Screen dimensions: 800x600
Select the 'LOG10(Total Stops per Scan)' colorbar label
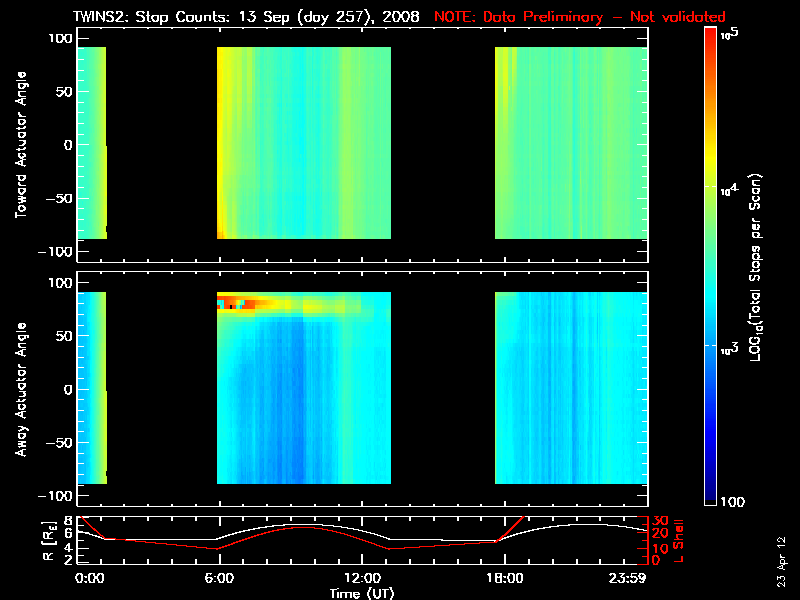click(x=756, y=267)
